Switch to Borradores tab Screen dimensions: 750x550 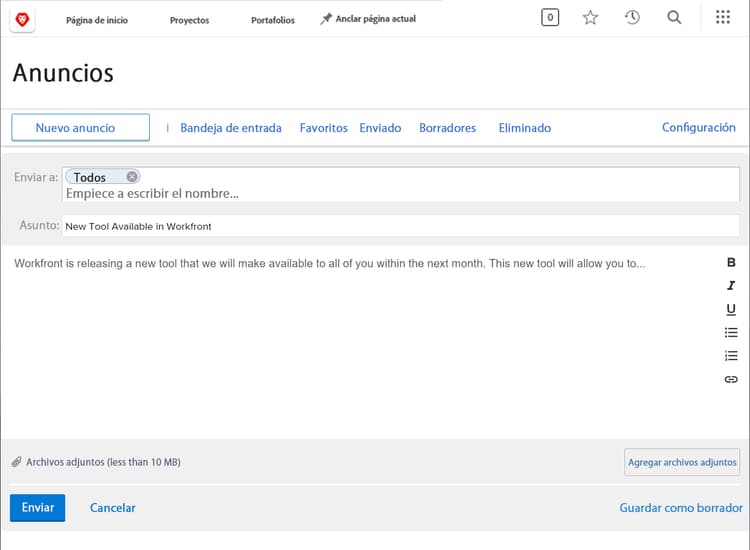click(x=447, y=128)
